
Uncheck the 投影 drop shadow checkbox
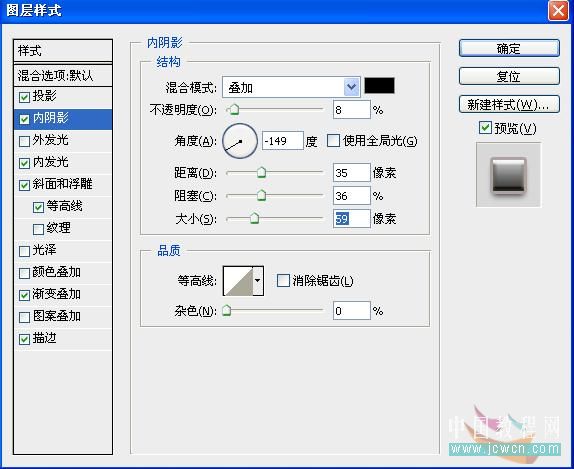click(24, 97)
